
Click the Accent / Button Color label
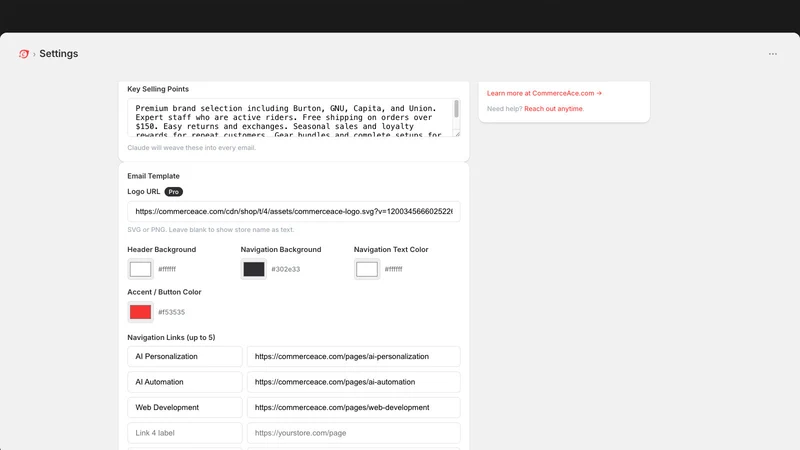164,292
